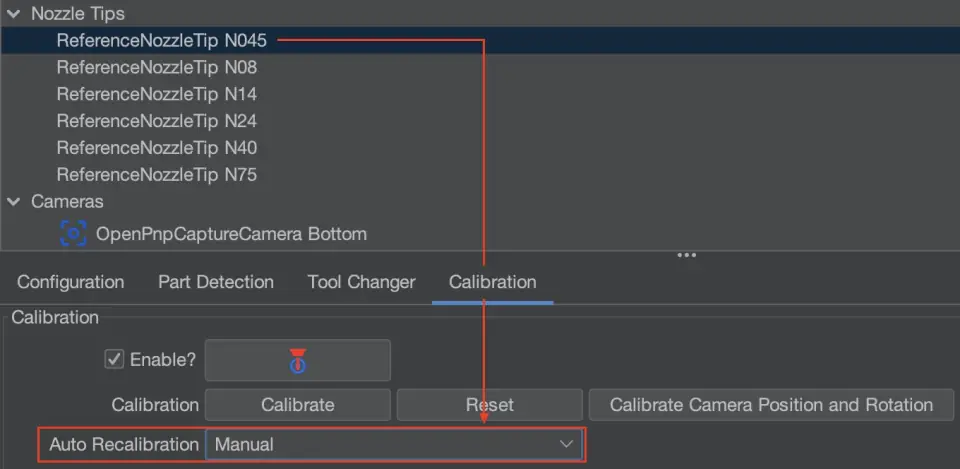Click Calibrate Camera Position and Rotation
This screenshot has width=960, height=469.
tap(770, 405)
